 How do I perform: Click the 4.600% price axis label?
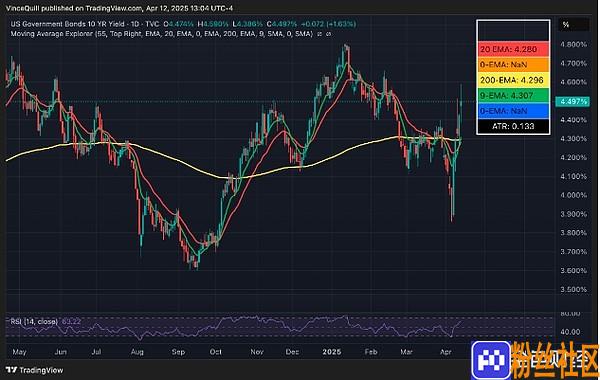point(574,82)
